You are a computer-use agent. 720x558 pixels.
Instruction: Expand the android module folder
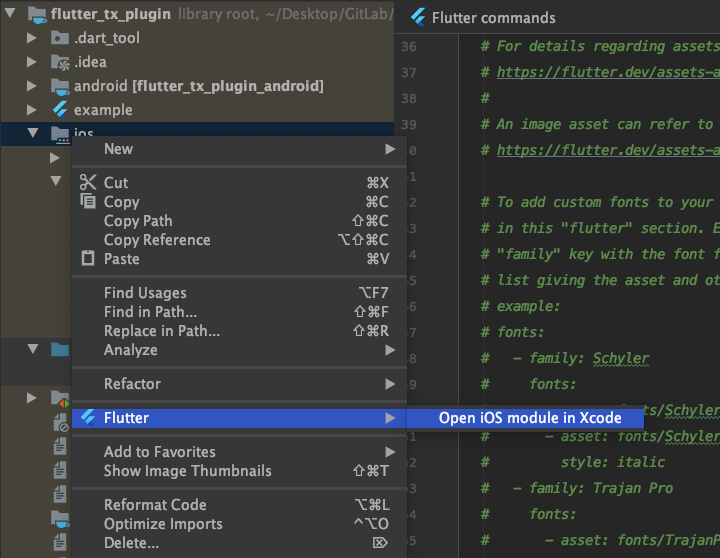(x=31, y=86)
